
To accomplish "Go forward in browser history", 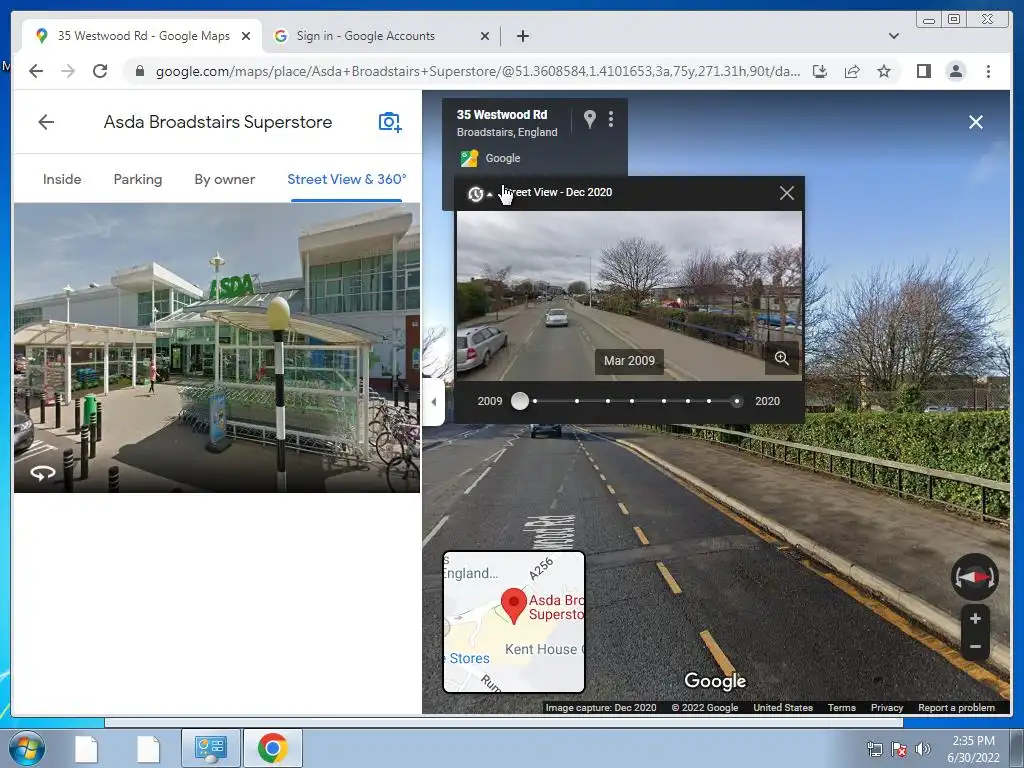I will click(x=68, y=71).
